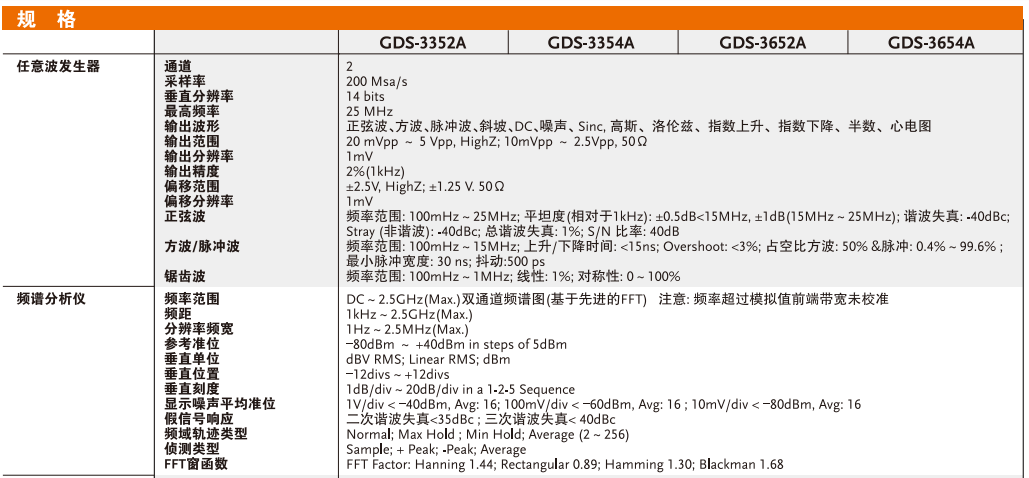Click the 偏移分辨率 row label
This screenshot has width=1029, height=478.
point(198,202)
